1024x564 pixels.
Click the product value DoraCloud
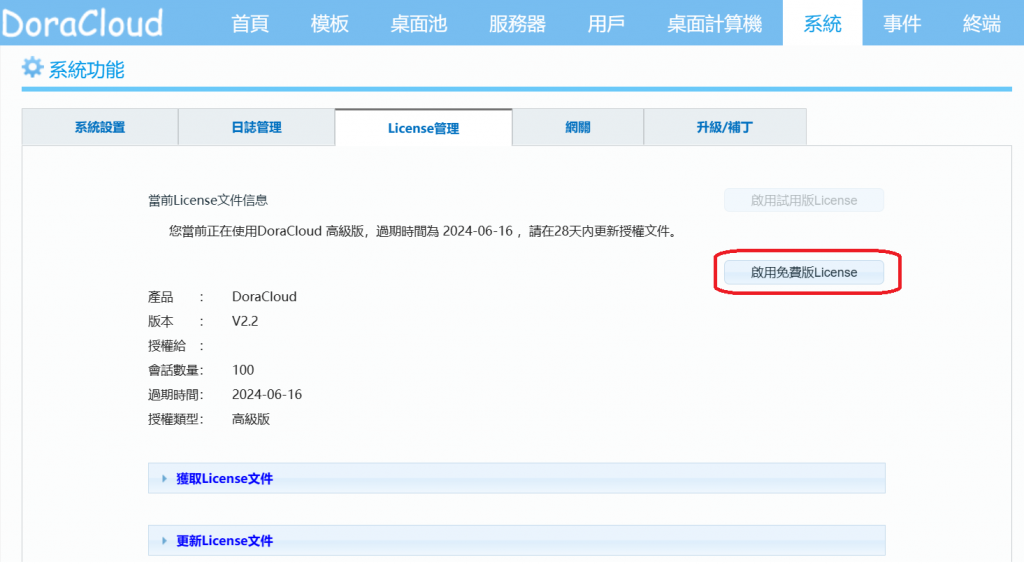coord(264,296)
